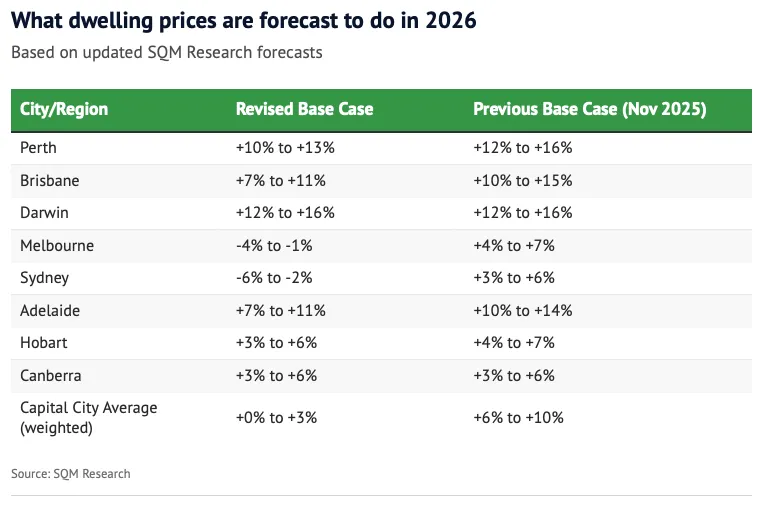This screenshot has width=761, height=507.
Task: Select the Perth row label
Action: pyautogui.click(x=39, y=147)
